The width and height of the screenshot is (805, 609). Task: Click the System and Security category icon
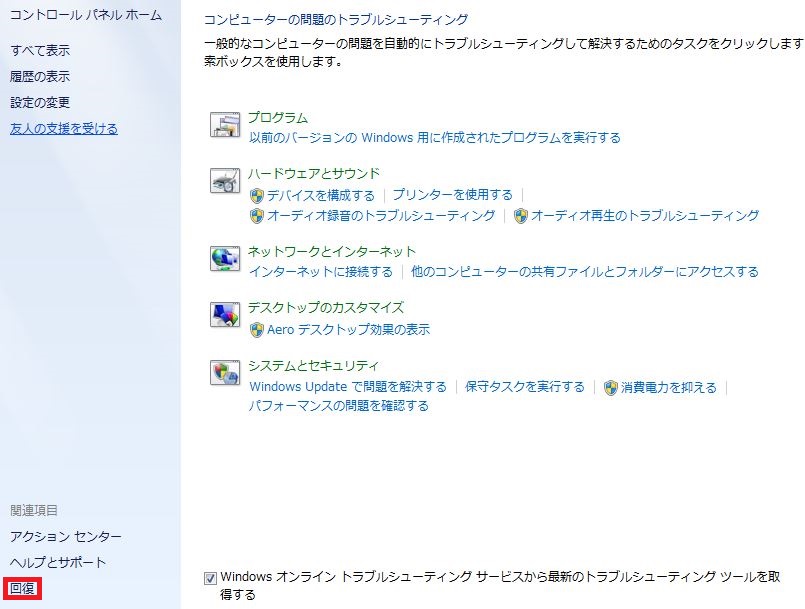click(226, 373)
